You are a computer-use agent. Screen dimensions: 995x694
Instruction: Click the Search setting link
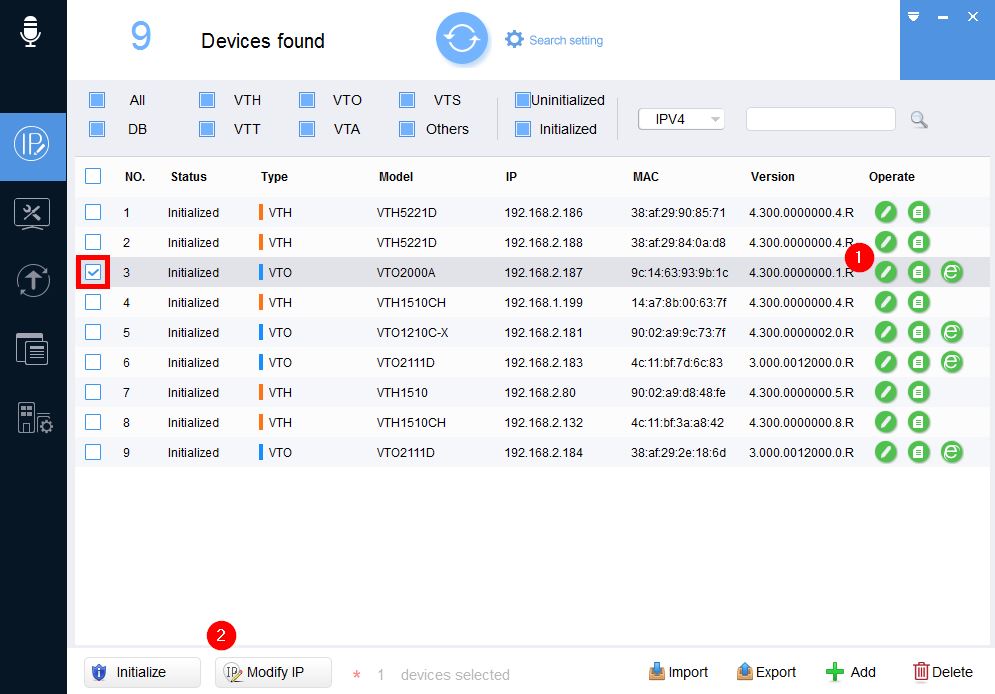[x=566, y=40]
